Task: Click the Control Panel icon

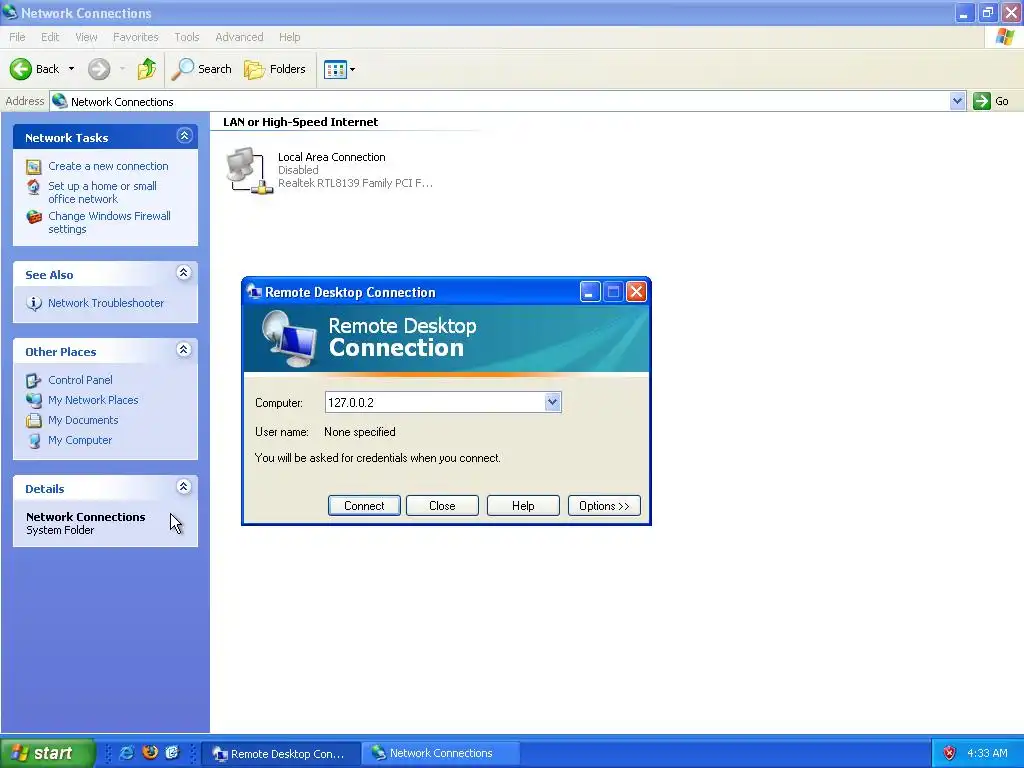Action: tap(34, 380)
